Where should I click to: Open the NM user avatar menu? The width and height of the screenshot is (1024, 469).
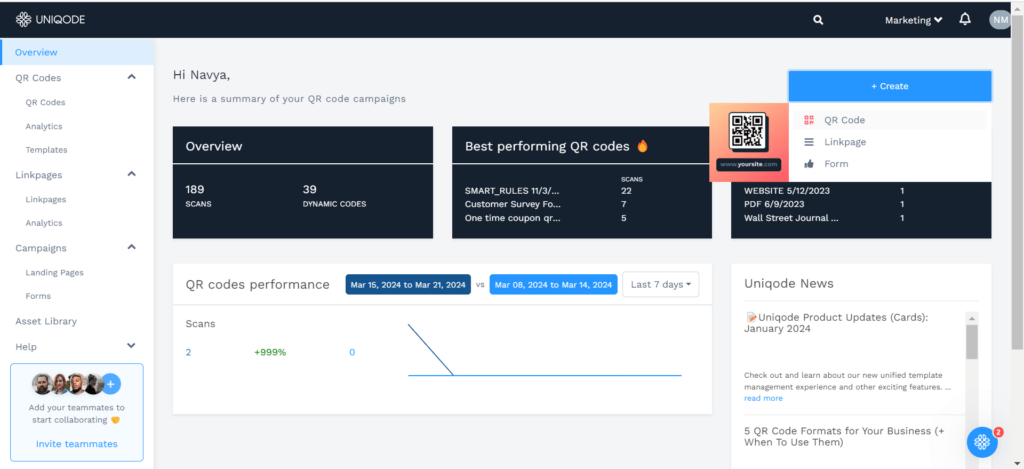(999, 20)
